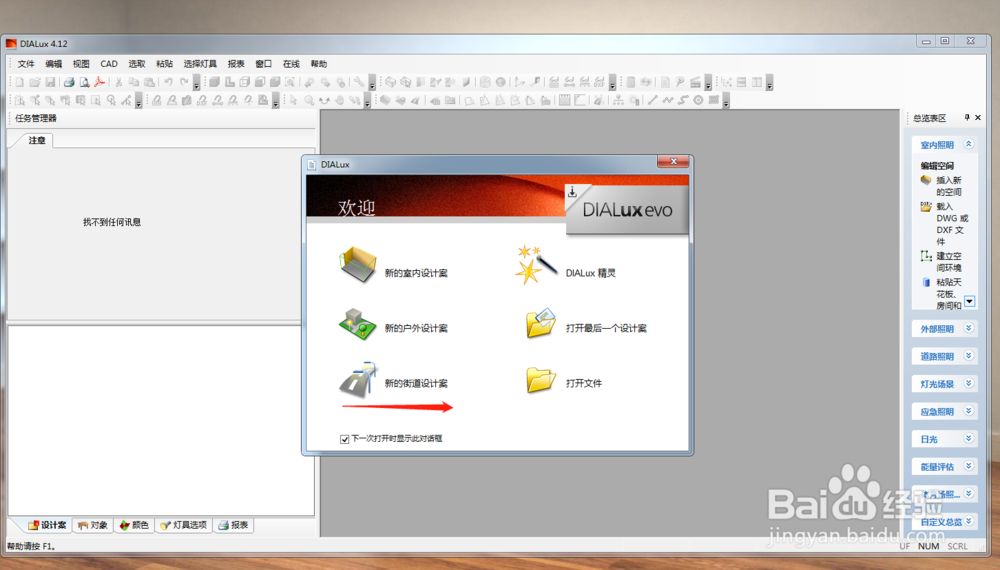Select the 注意 tab in task manager
This screenshot has width=1000, height=570.
37,140
